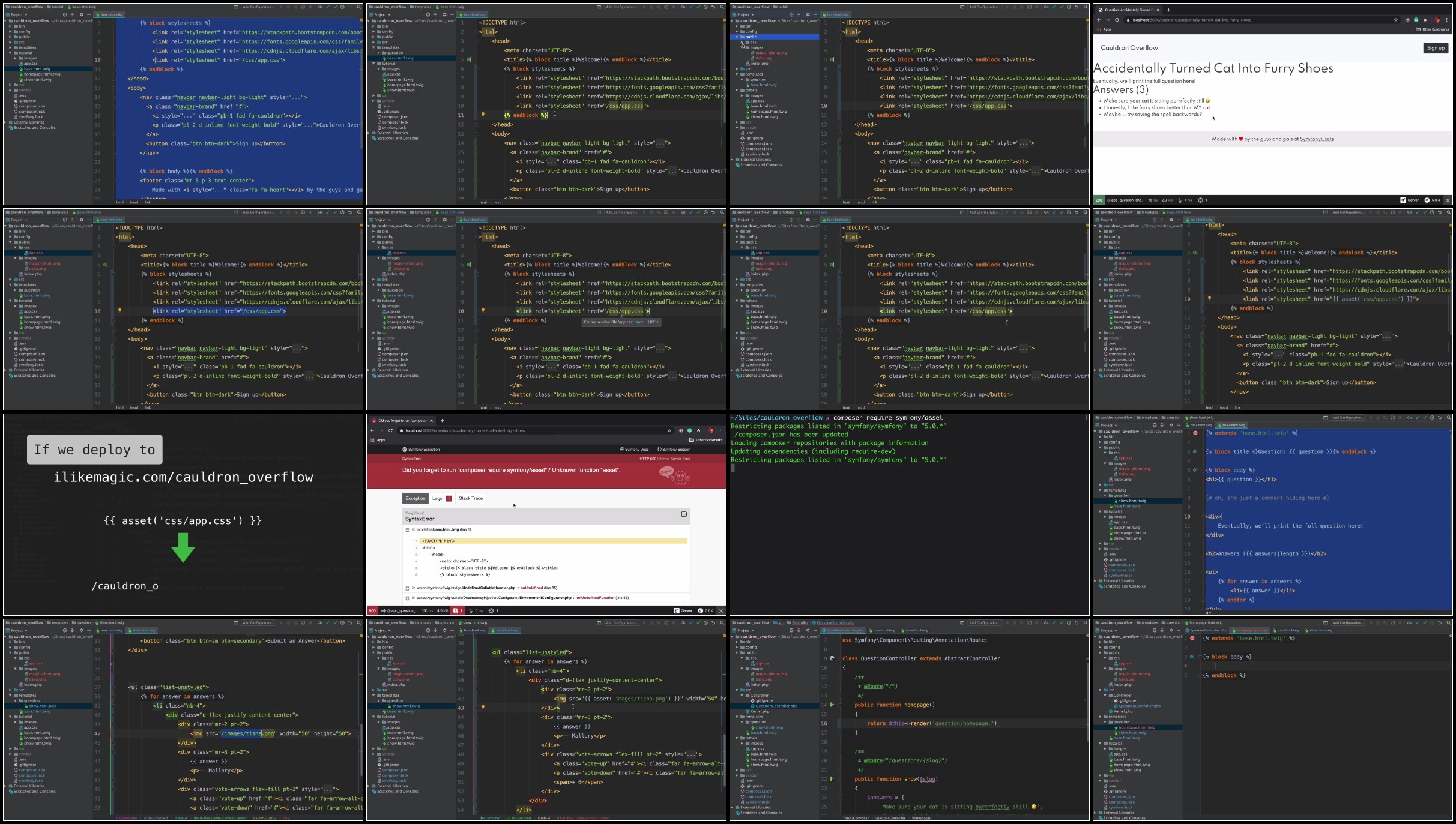Screen dimensions: 1456x824
Task: Open the SymfonyCasts link in the page footer
Action: [1317, 139]
